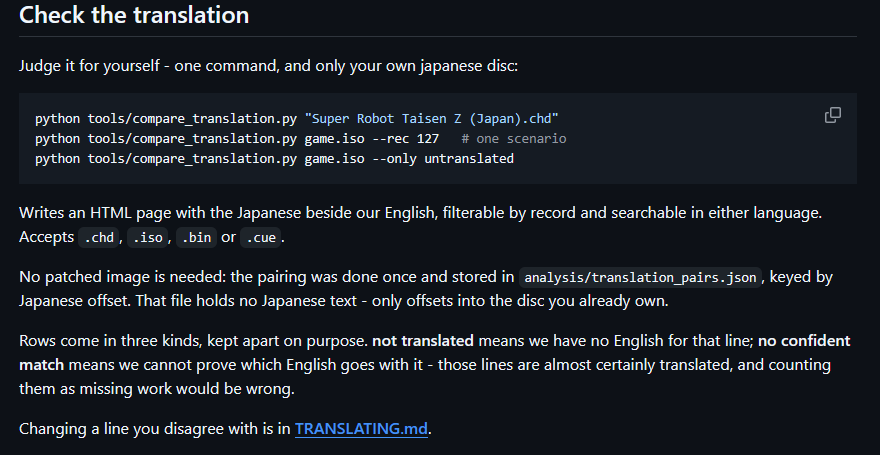Viewport: 880px width, 455px height.
Task: Click the first python command line
Action: click(x=297, y=119)
